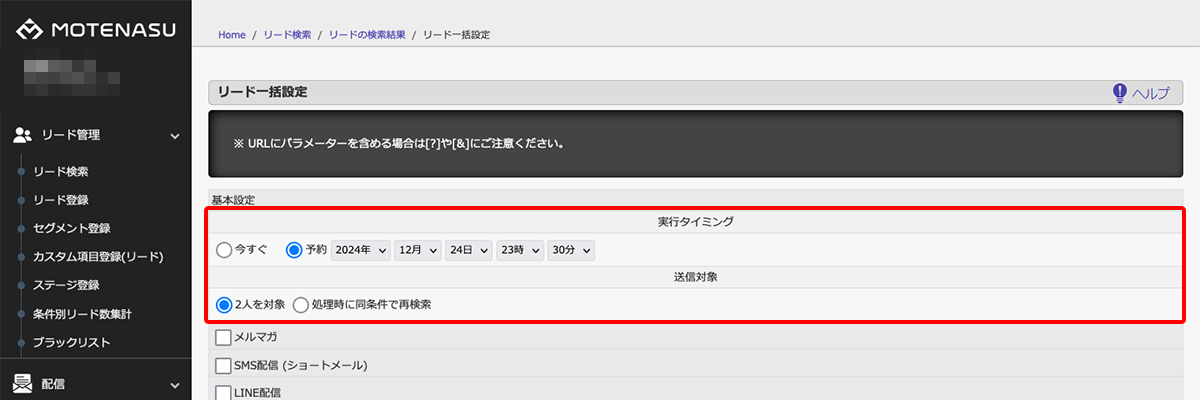1200x400 pixels.
Task: Open ブラックリスト in the sidebar
Action: point(71,342)
